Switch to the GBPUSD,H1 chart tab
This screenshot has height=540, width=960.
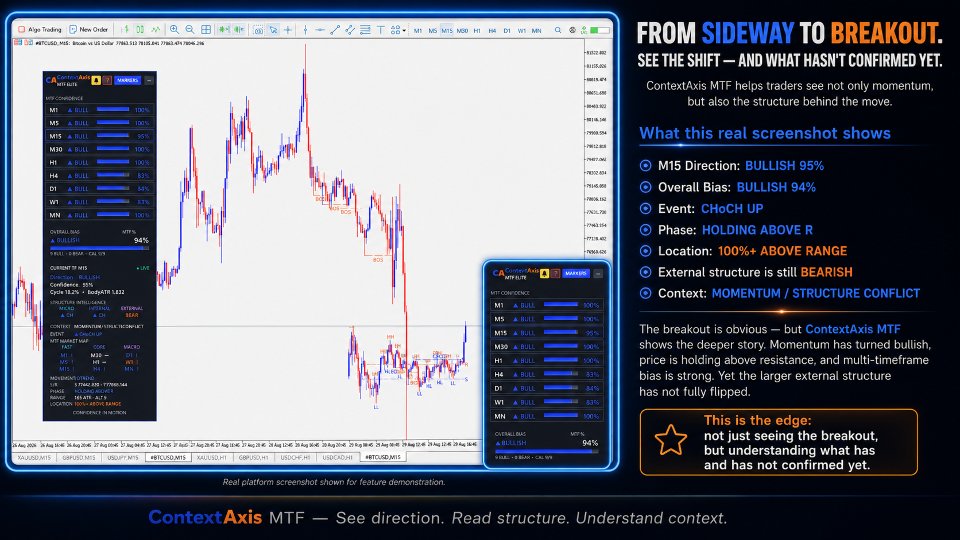tap(254, 457)
